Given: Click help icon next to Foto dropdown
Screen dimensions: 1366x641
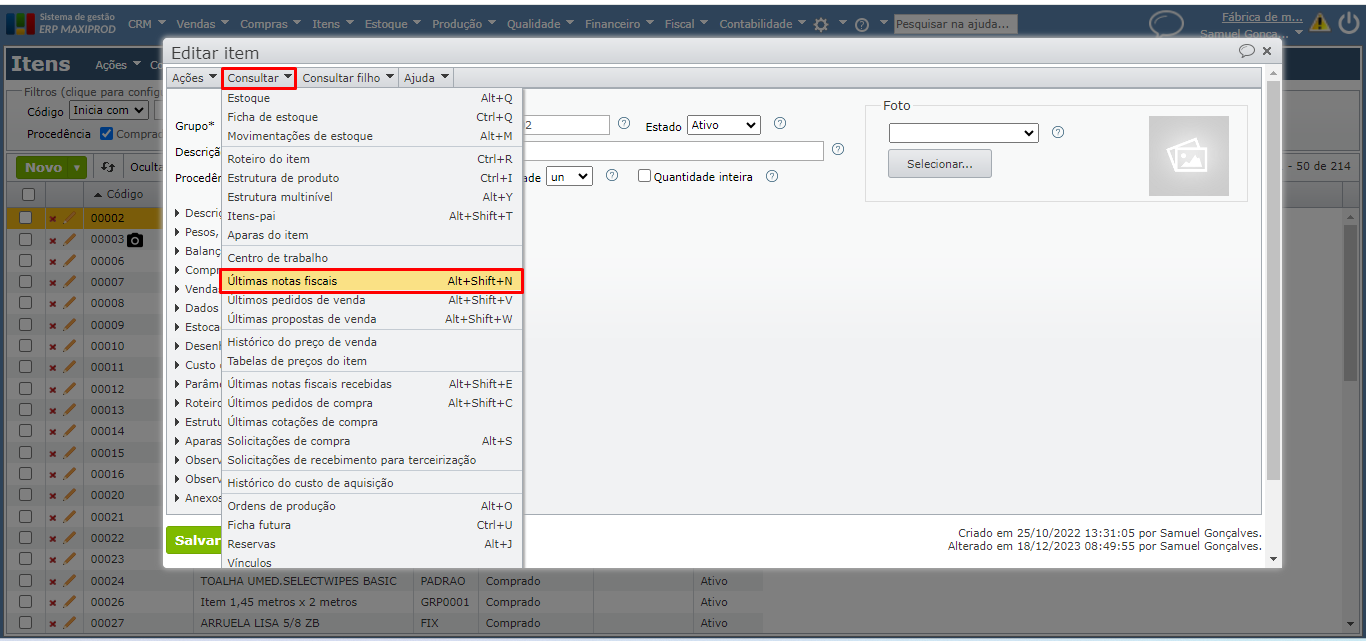Looking at the screenshot, I should 1058,132.
